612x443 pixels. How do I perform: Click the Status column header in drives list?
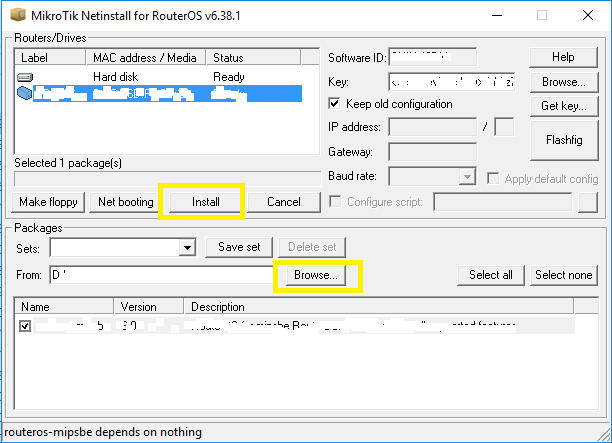tap(253, 58)
